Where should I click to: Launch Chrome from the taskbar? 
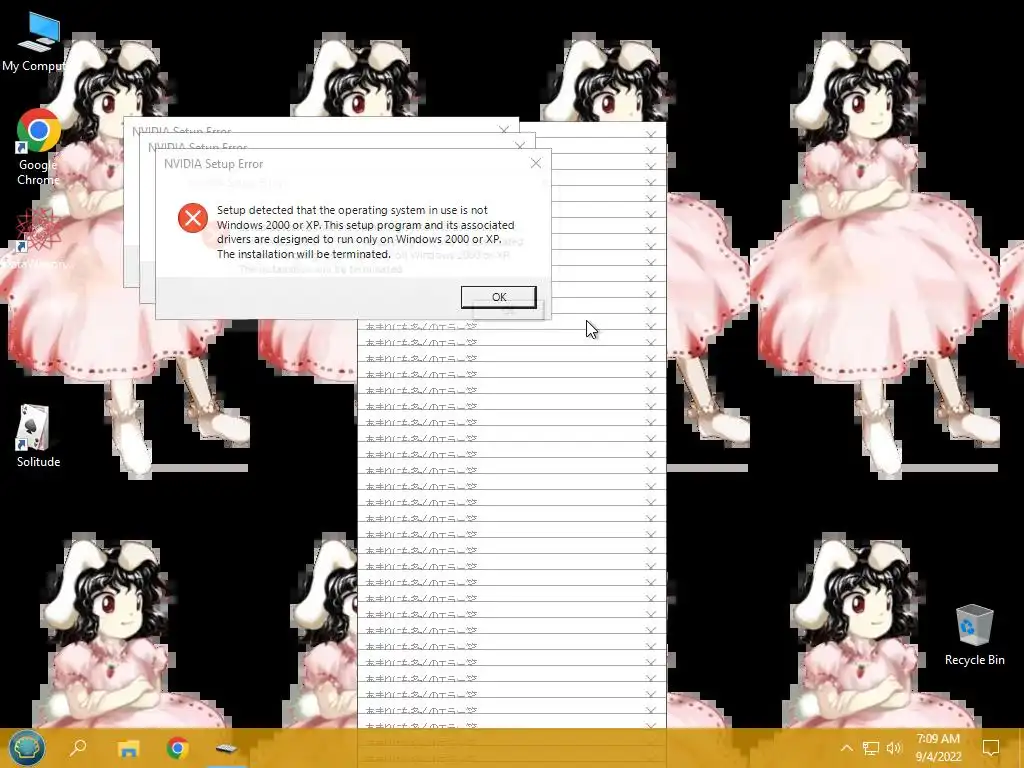pos(177,748)
